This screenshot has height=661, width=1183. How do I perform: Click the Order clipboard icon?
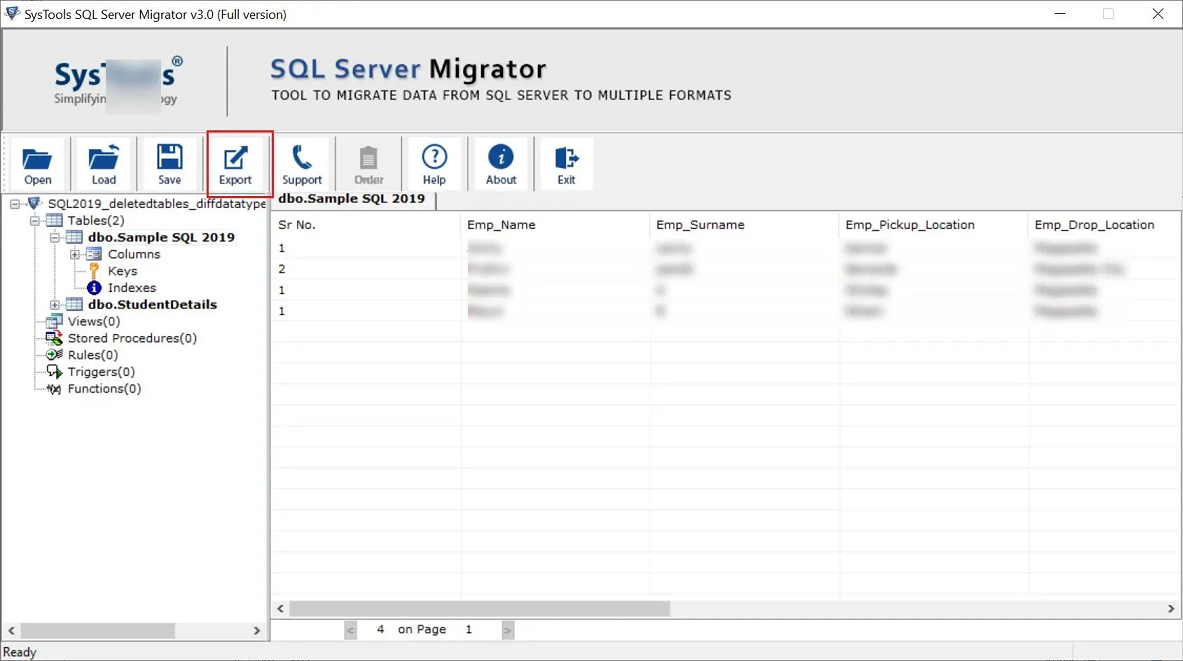[368, 164]
